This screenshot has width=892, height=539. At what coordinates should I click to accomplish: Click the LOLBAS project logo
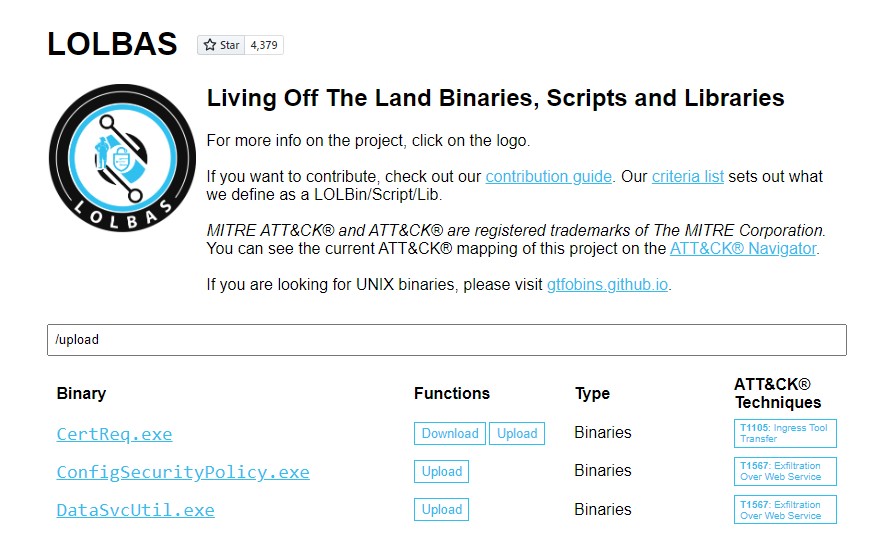(122, 158)
